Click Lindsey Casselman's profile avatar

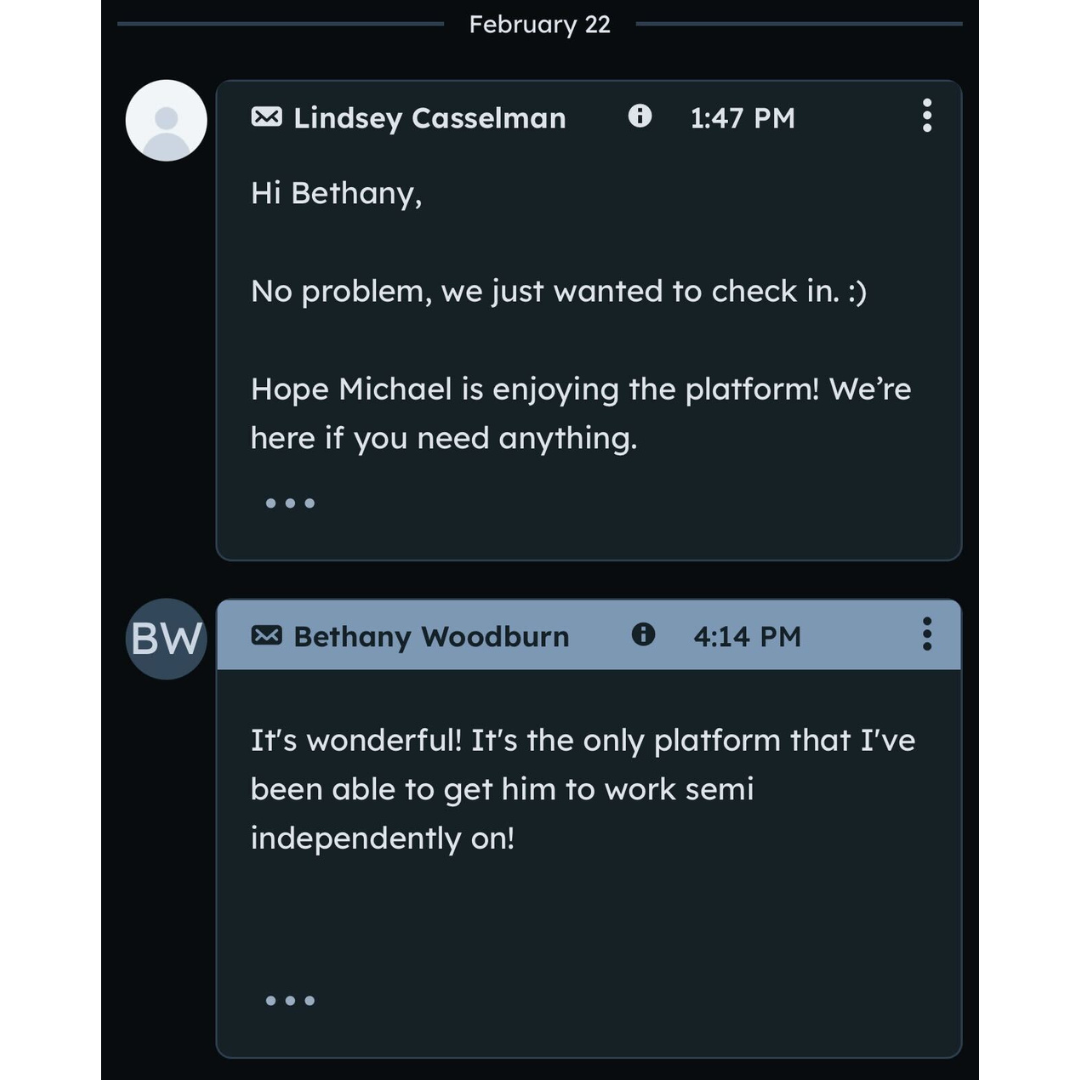click(166, 120)
